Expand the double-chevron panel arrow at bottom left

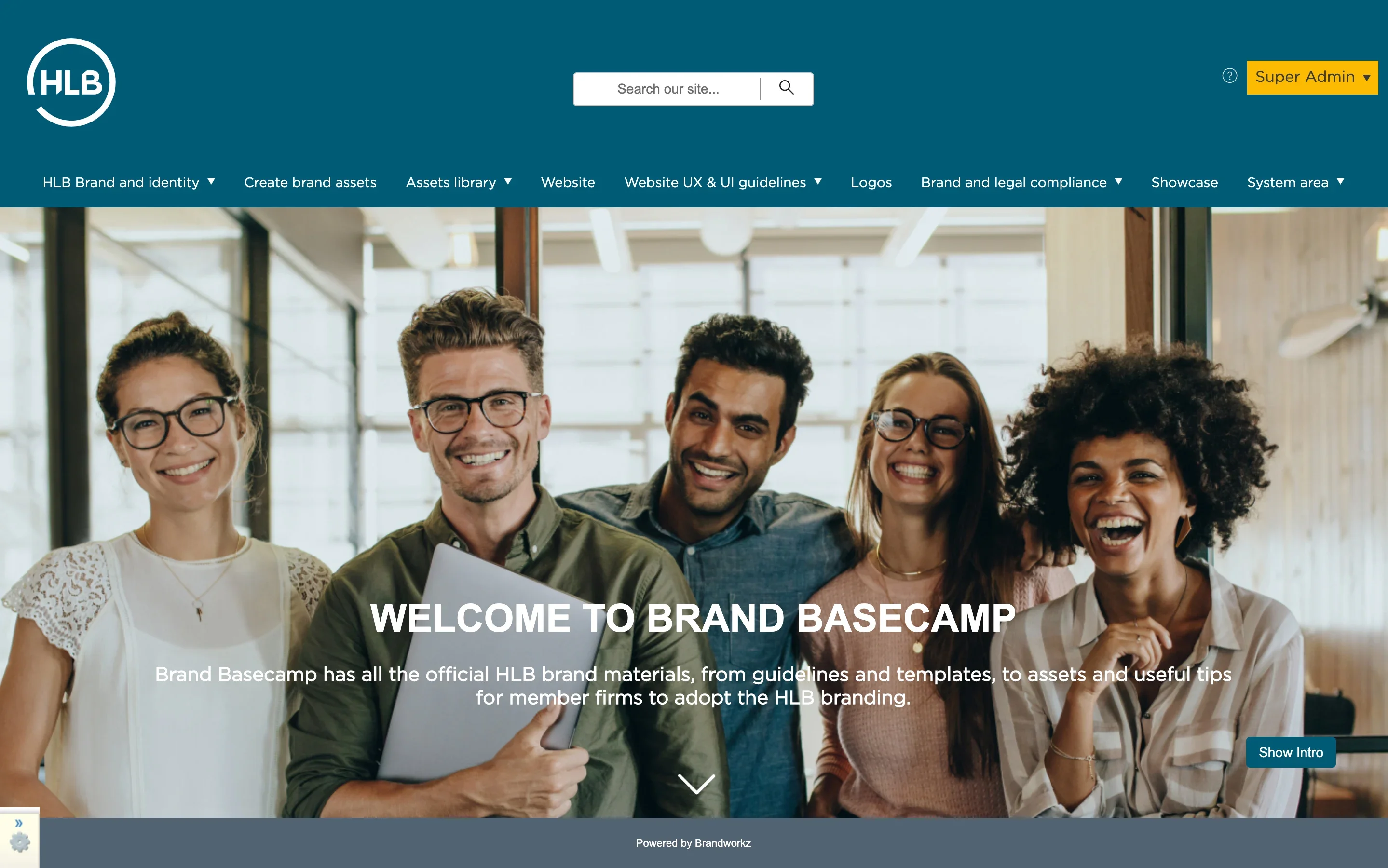[18, 823]
